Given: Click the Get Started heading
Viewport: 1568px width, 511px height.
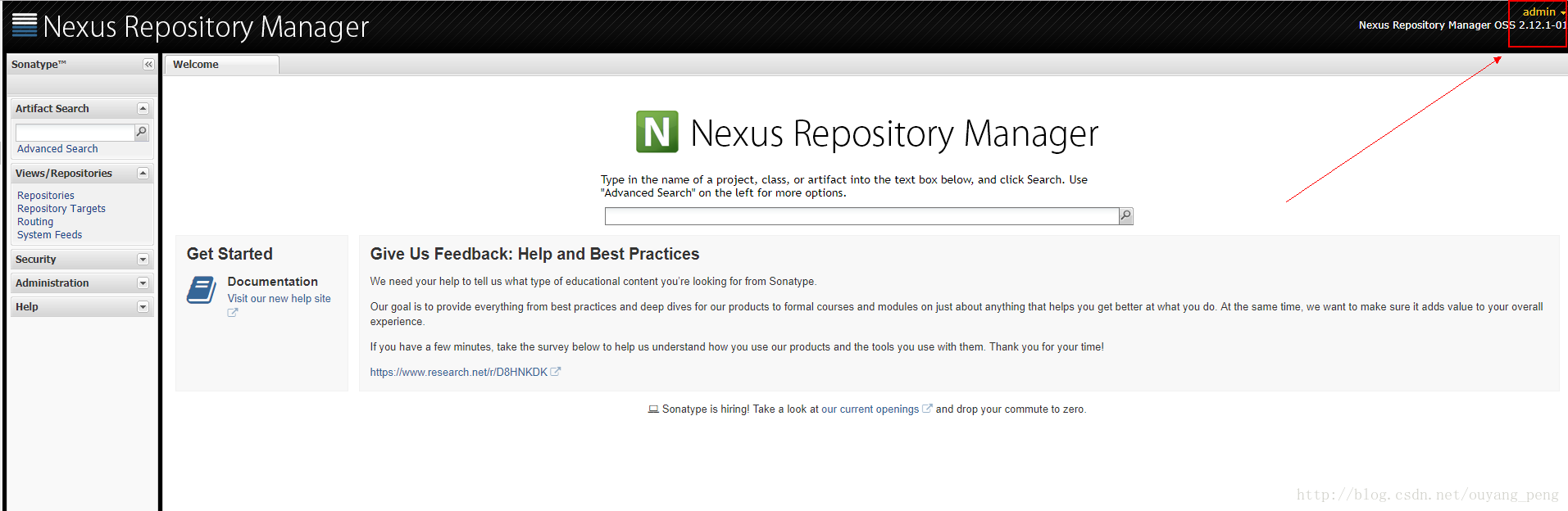Looking at the screenshot, I should click(x=230, y=254).
